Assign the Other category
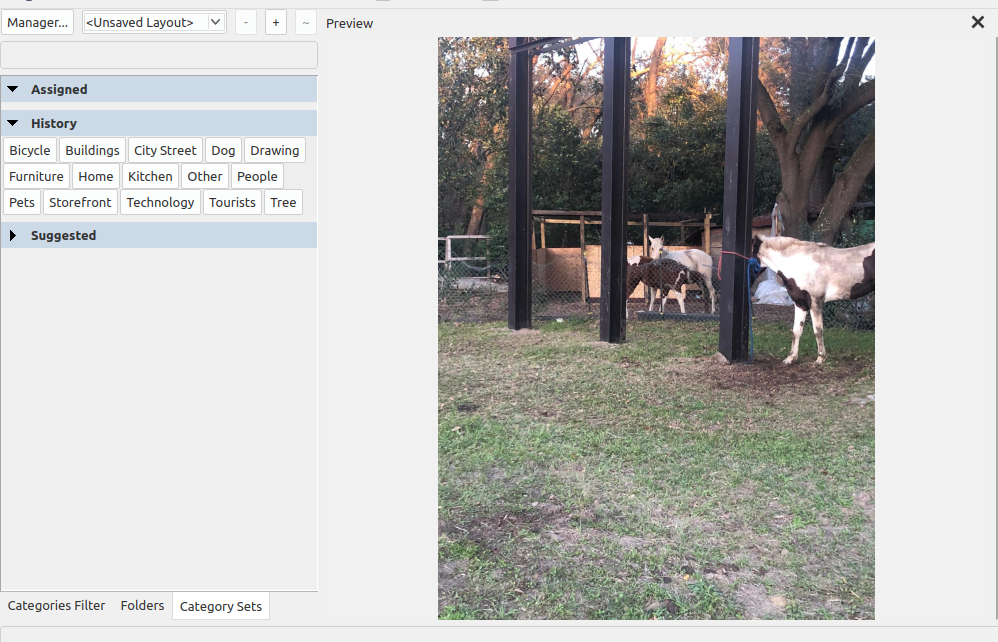The image size is (998, 642). (x=205, y=176)
